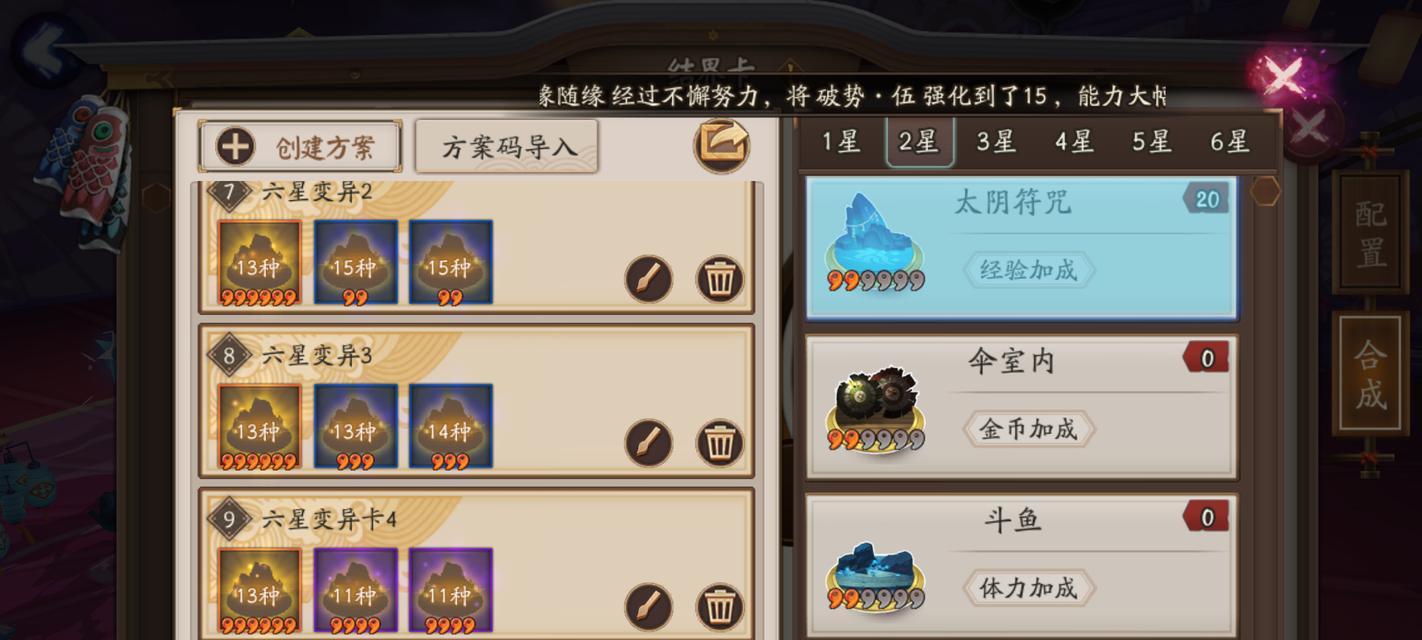Click the share export arrow icon
The image size is (1422, 640).
point(722,146)
